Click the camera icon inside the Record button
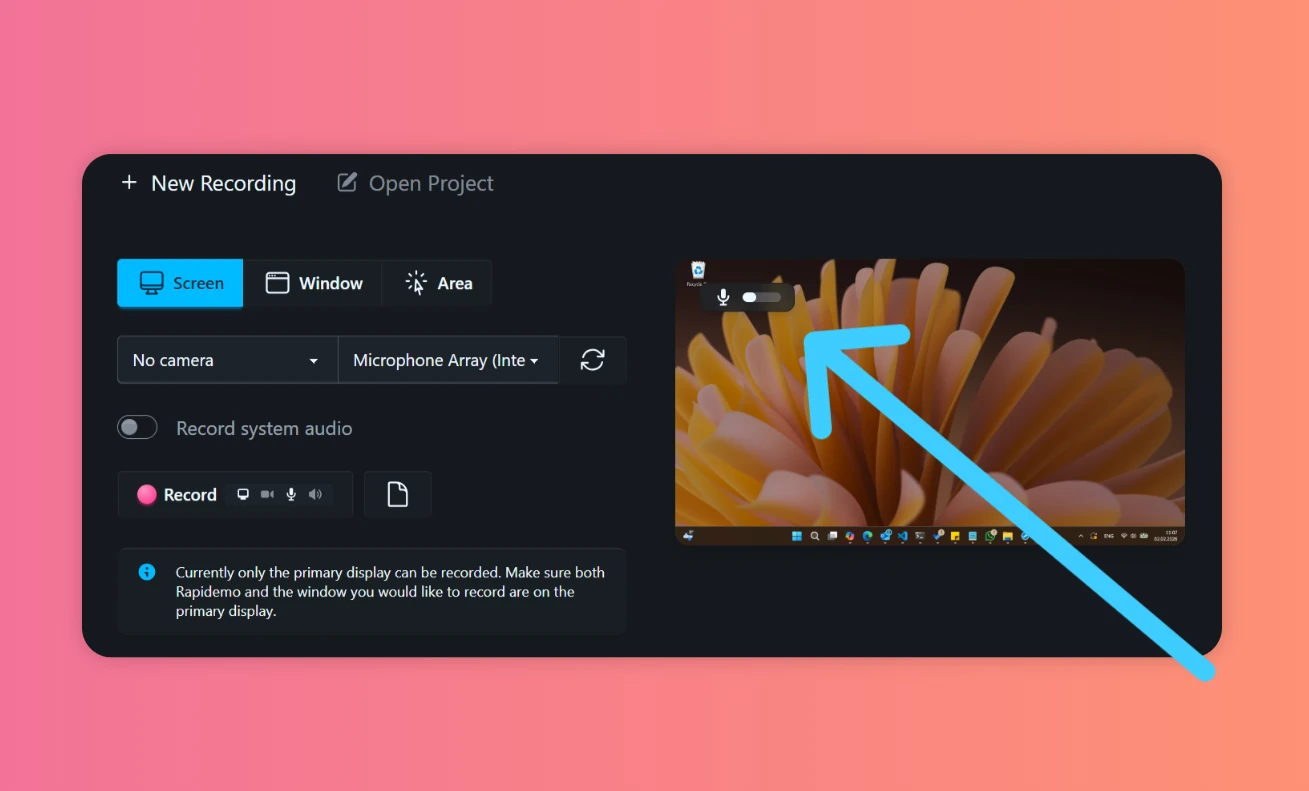1309x791 pixels. pyautogui.click(x=267, y=494)
